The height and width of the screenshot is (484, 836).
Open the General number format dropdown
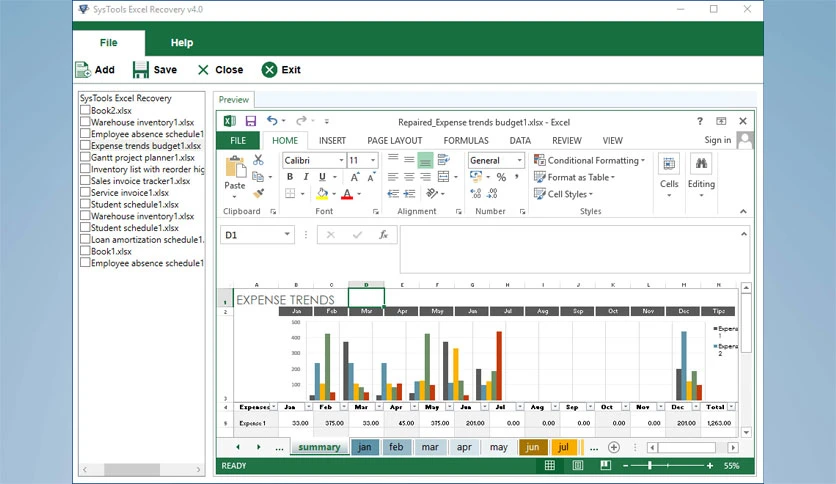[519, 160]
